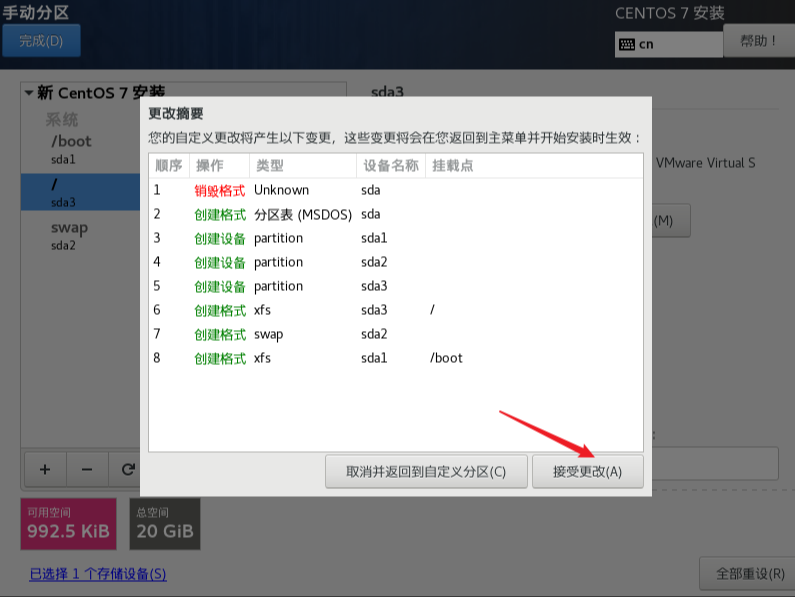Click 取消并返回到自定义分区(C) button
Image resolution: width=795 pixels, height=597 pixels.
pyautogui.click(x=426, y=472)
